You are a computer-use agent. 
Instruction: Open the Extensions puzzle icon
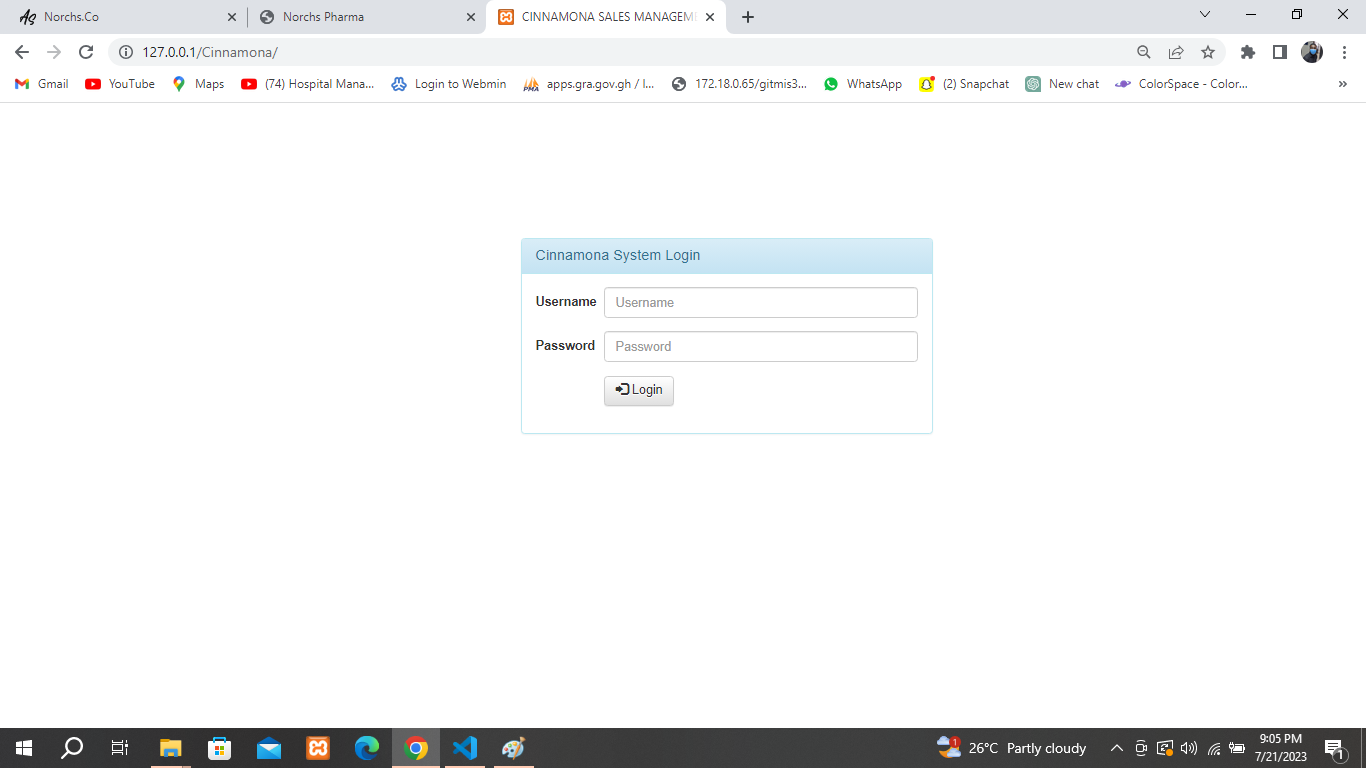tap(1247, 52)
